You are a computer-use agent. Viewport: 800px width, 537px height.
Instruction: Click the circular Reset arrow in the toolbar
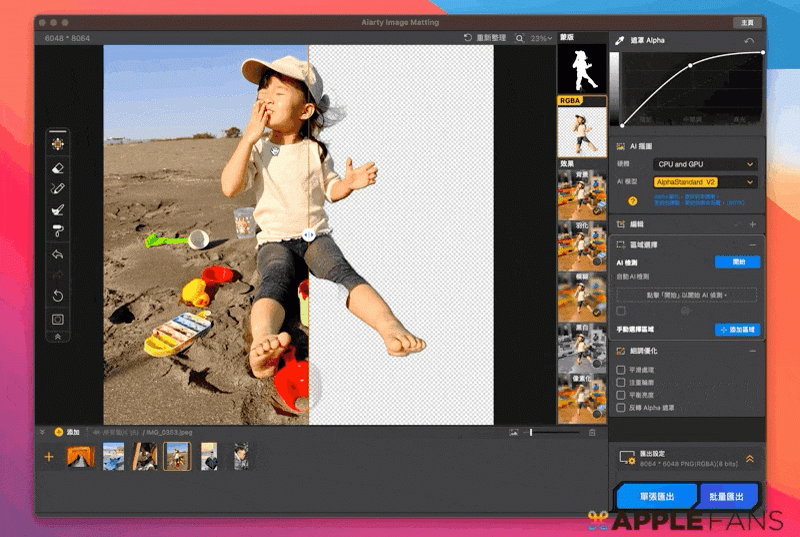click(57, 296)
